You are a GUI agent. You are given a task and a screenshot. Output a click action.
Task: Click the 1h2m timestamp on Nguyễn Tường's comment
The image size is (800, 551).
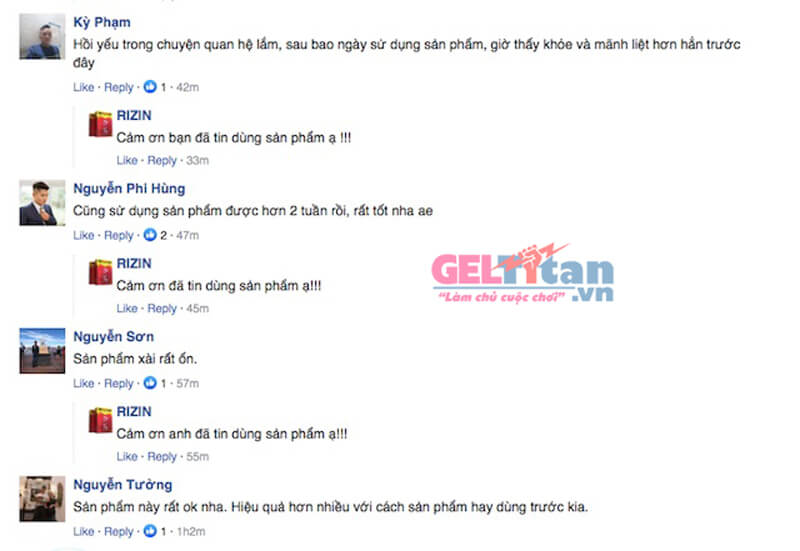click(191, 531)
